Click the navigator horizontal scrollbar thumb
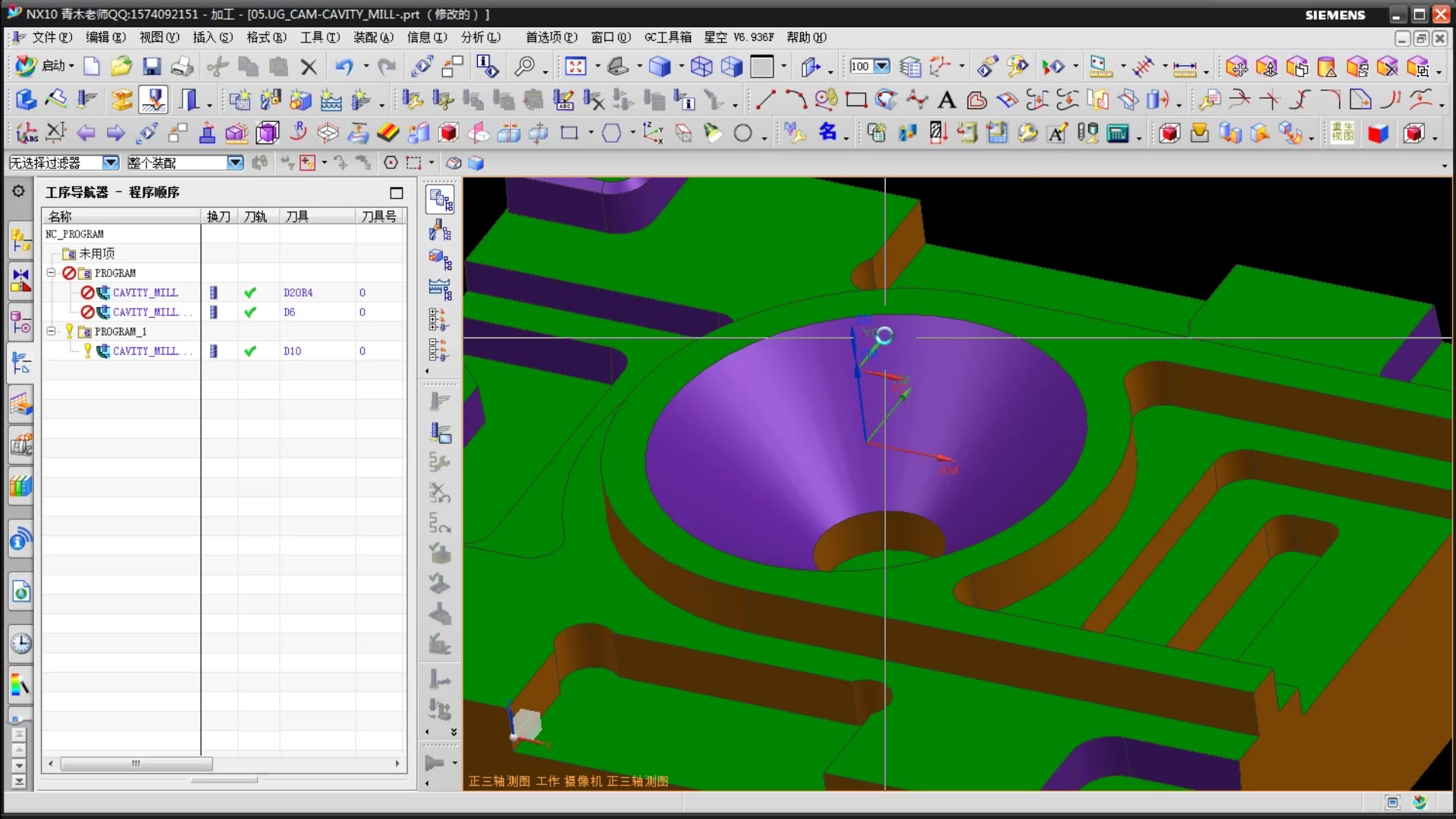1456x819 pixels. (x=136, y=764)
